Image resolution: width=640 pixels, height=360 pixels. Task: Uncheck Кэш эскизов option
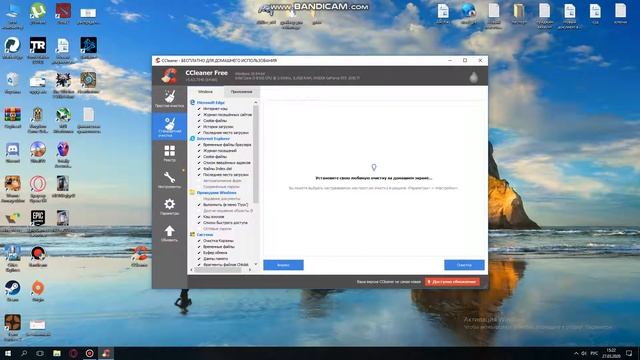pos(199,217)
